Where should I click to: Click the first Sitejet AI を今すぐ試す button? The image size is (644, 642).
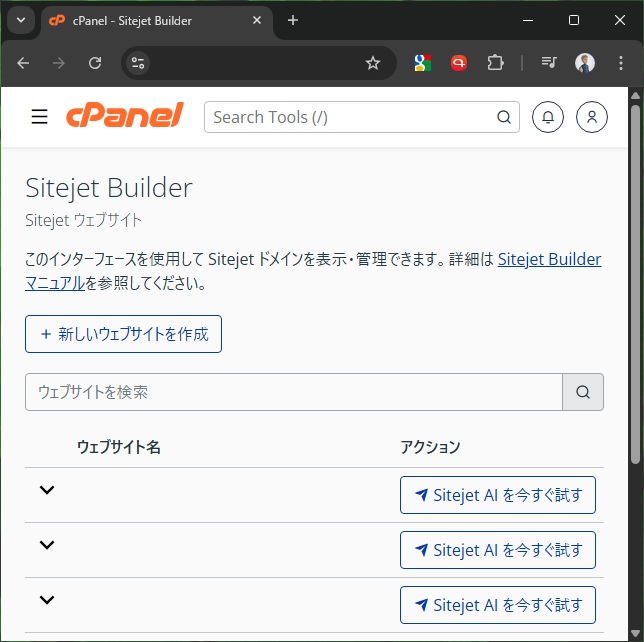point(497,495)
